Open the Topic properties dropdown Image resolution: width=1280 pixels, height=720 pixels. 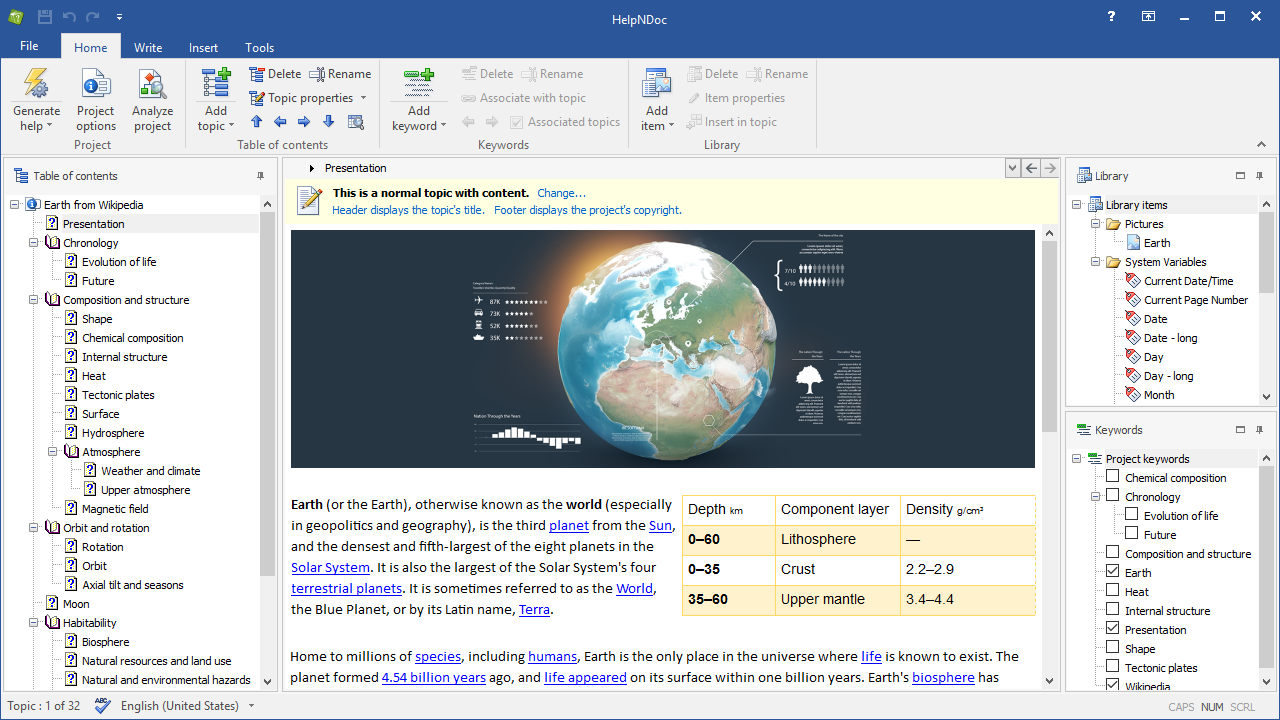click(x=310, y=98)
